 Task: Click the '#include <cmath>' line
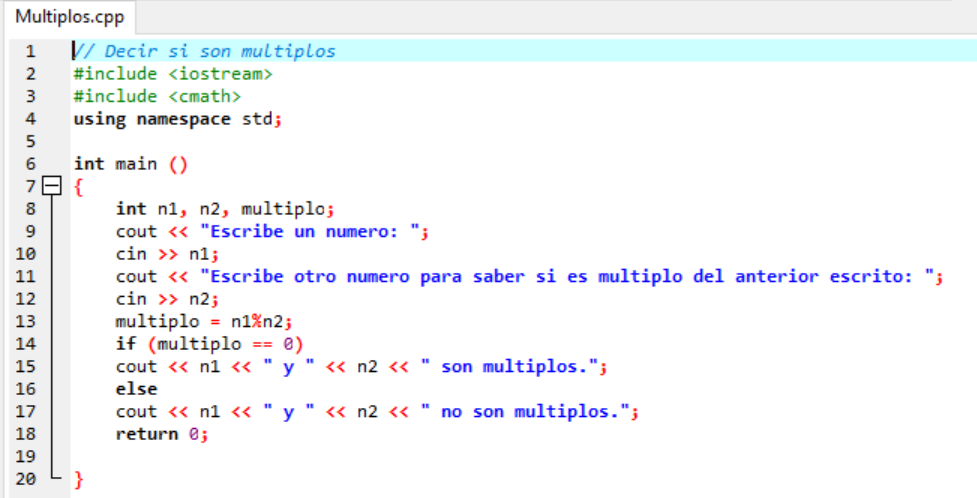[x=157, y=97]
